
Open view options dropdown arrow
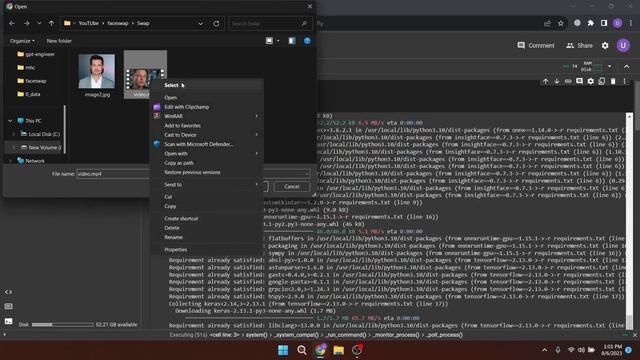[x=278, y=41]
